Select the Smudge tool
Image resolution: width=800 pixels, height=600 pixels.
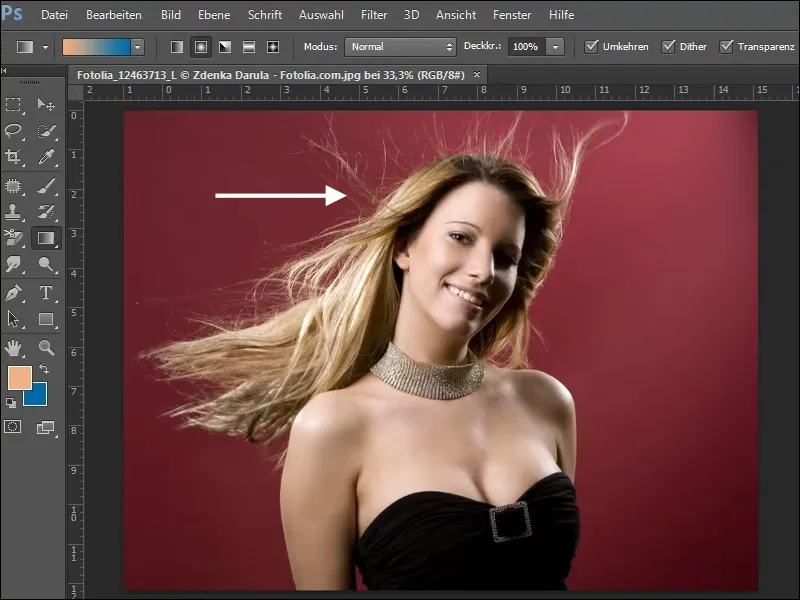13,264
